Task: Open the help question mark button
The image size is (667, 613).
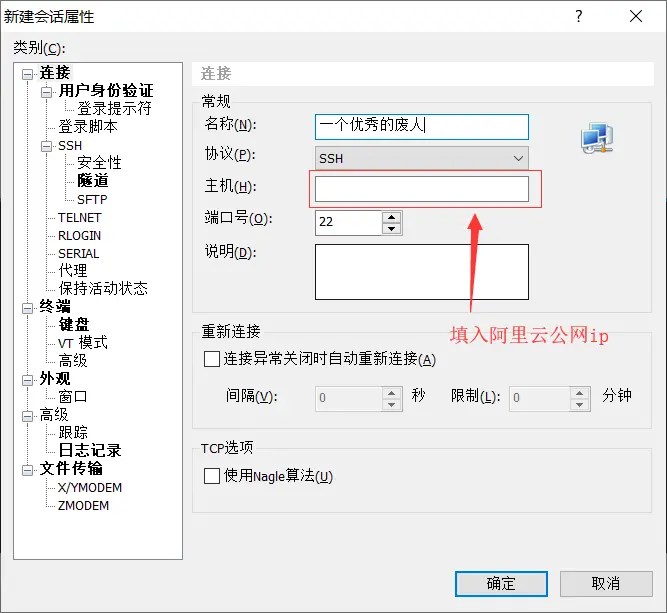Action: 579,16
